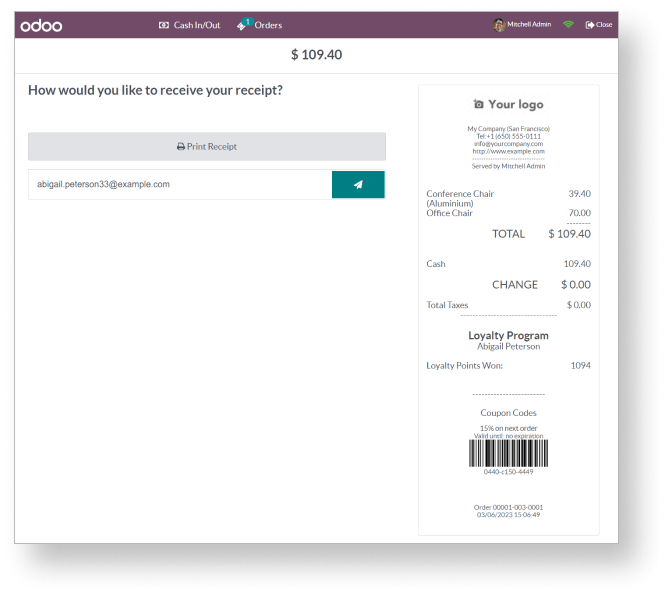Send receipt by email with paper plane button

358,185
